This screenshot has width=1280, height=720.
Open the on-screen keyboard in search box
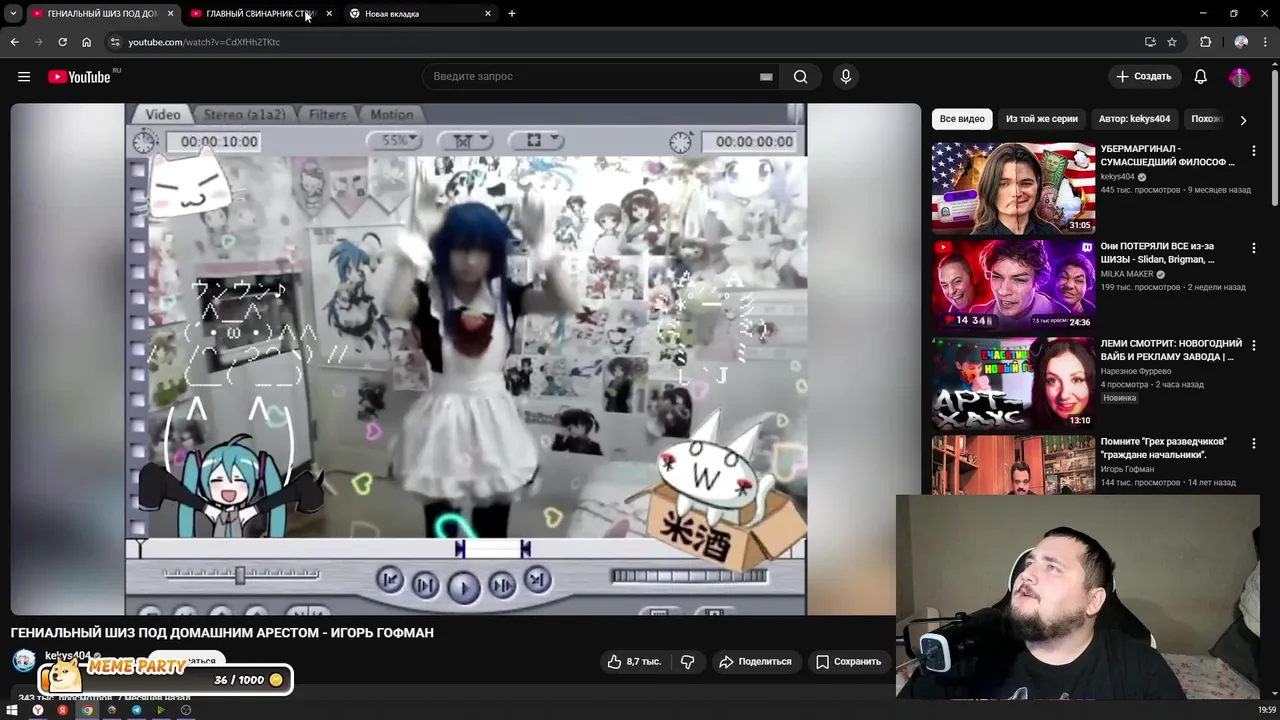(x=766, y=76)
